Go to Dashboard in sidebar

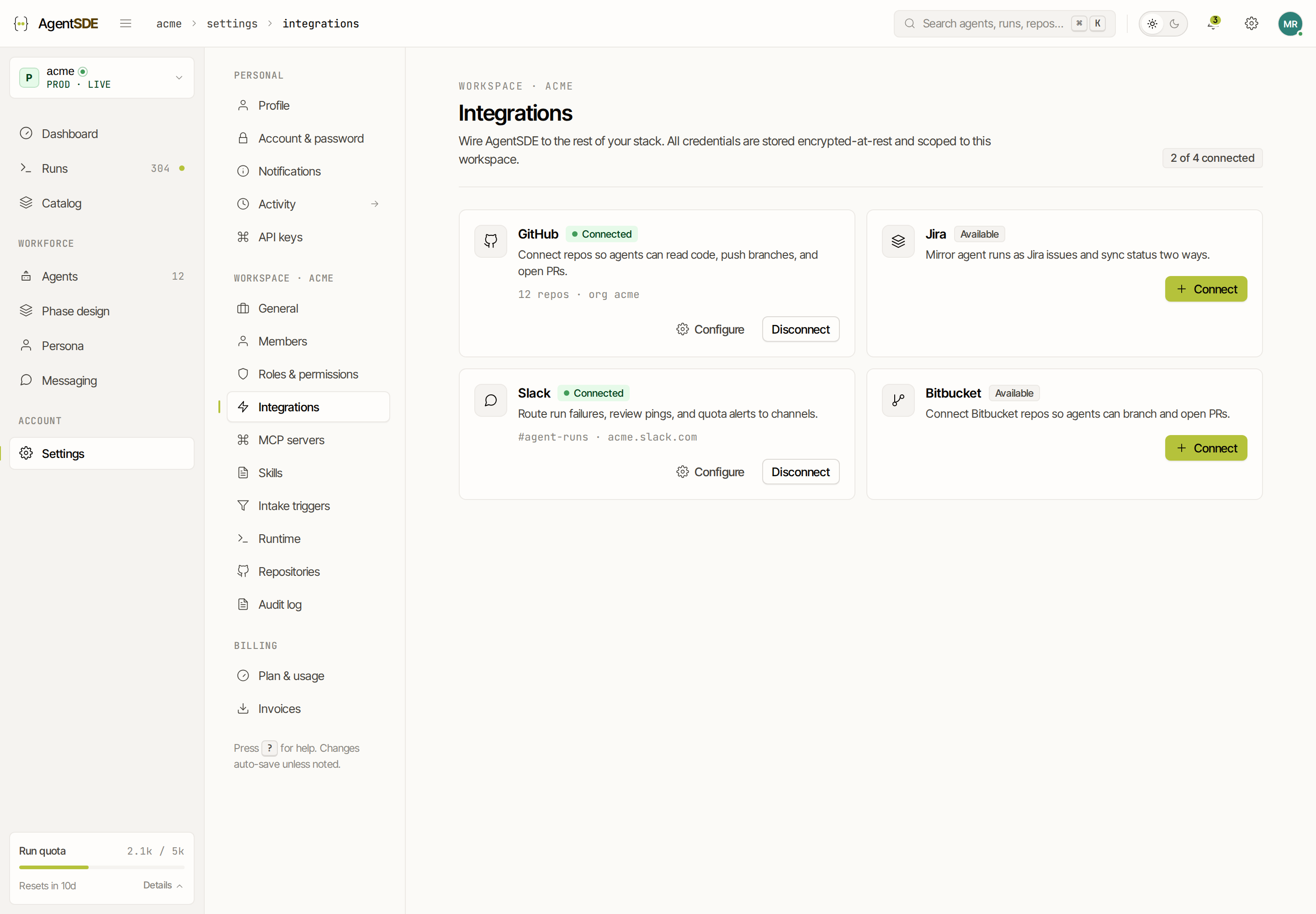coord(102,133)
